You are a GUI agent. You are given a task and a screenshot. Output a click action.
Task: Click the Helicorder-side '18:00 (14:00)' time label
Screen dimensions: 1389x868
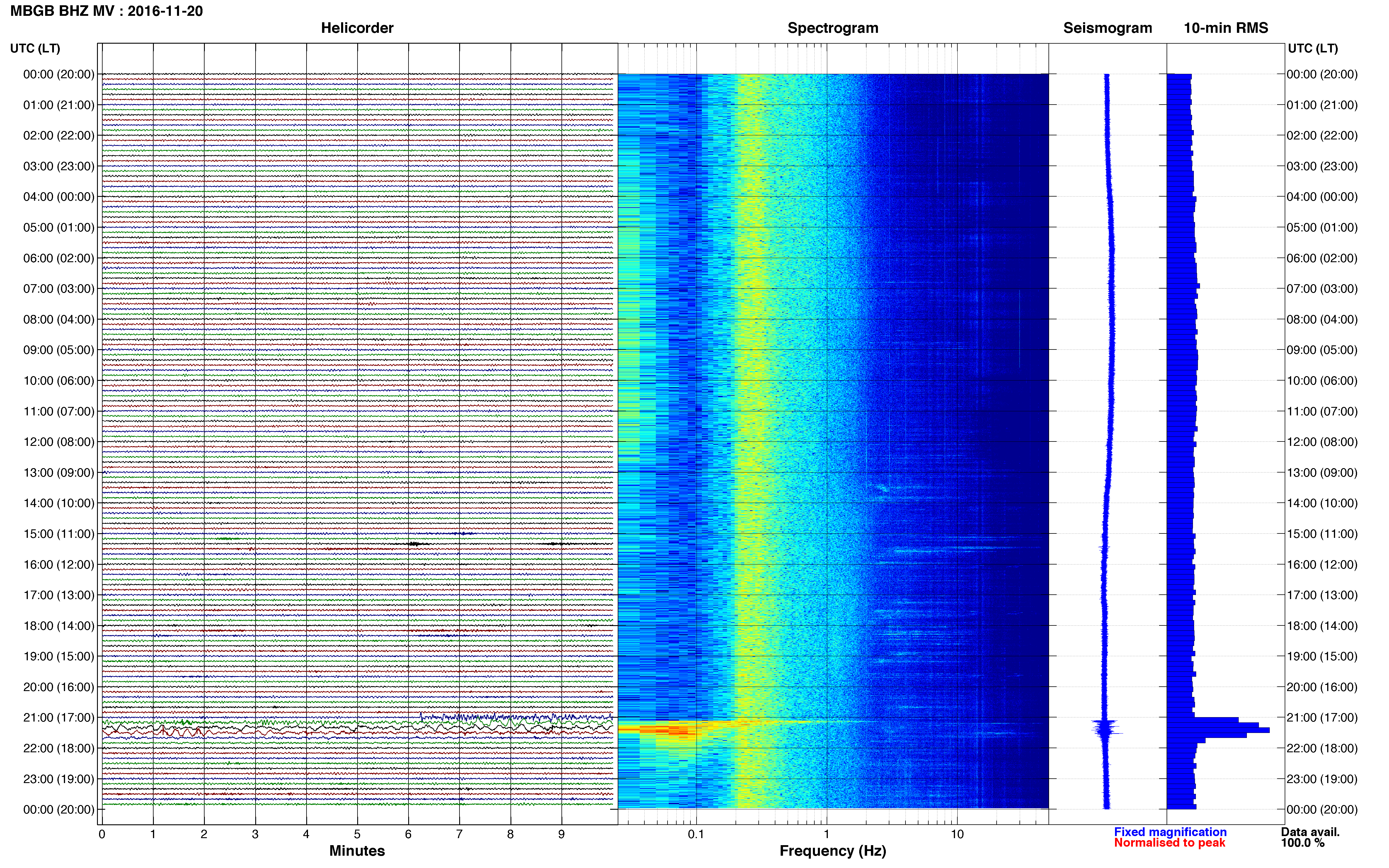tap(59, 626)
